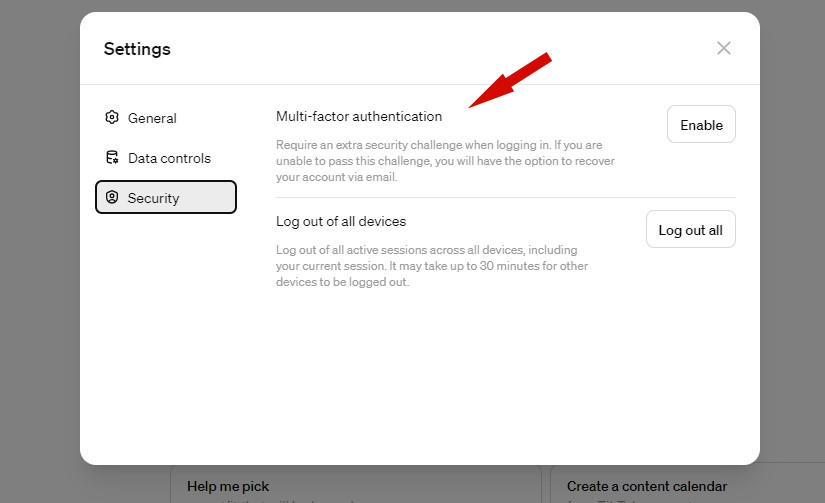Click the dimmed backdrop left of the dialog

point(39,252)
